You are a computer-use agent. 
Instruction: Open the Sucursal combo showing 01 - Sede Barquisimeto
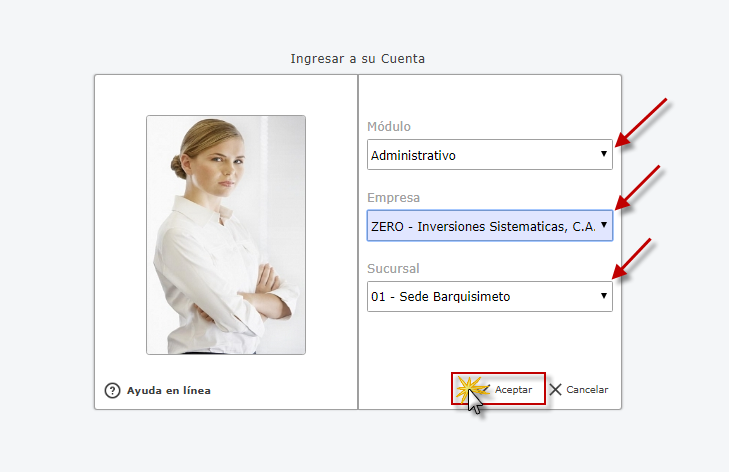coord(480,296)
